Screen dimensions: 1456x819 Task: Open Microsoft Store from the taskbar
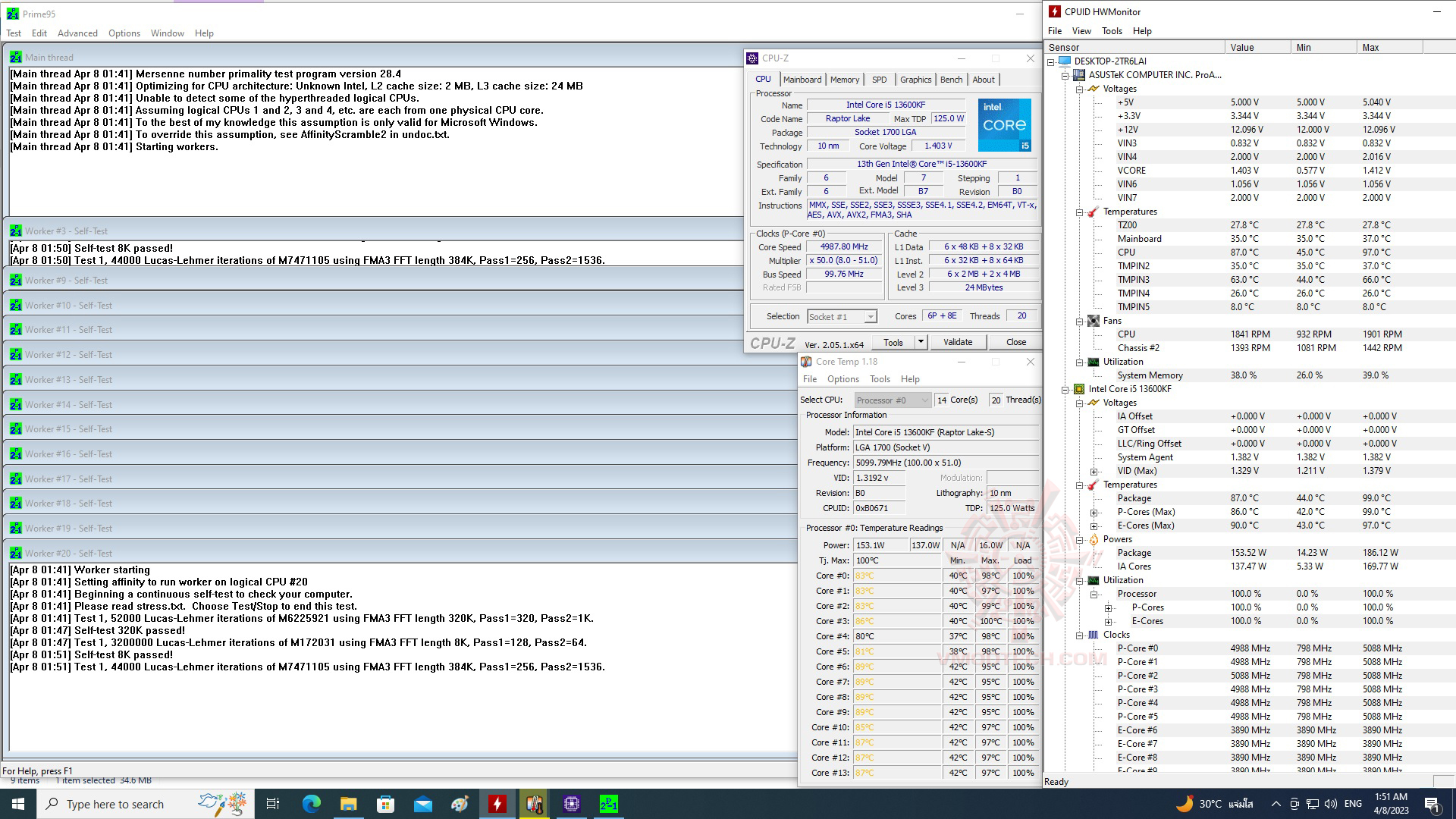pos(385,804)
